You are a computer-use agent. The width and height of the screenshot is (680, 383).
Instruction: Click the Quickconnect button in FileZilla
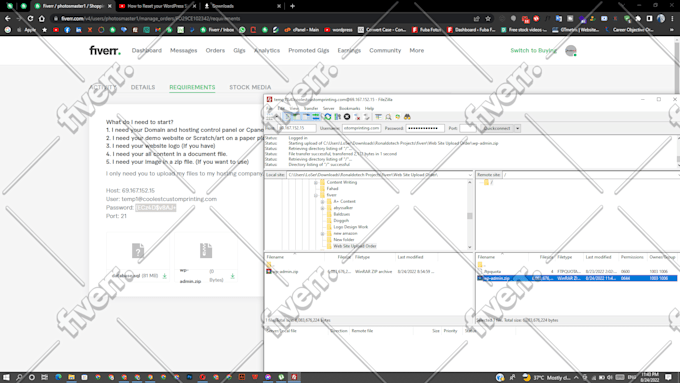[x=497, y=128]
